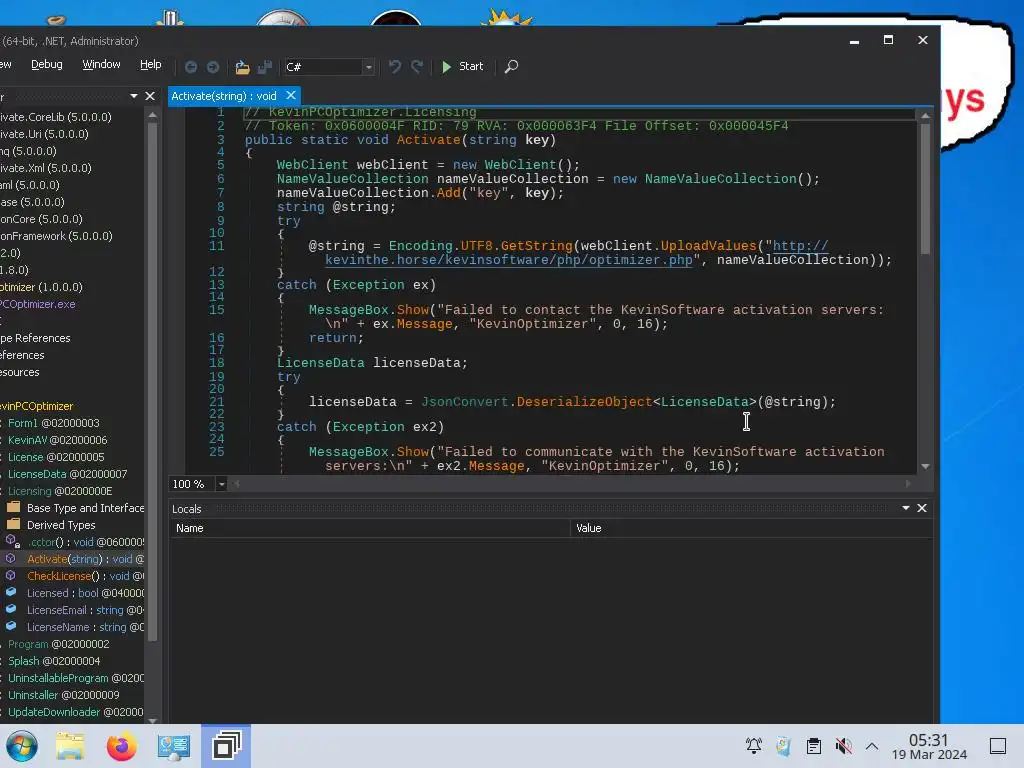The width and height of the screenshot is (1024, 768).
Task: Click the Licensed field icon in tree
Action: click(10, 592)
